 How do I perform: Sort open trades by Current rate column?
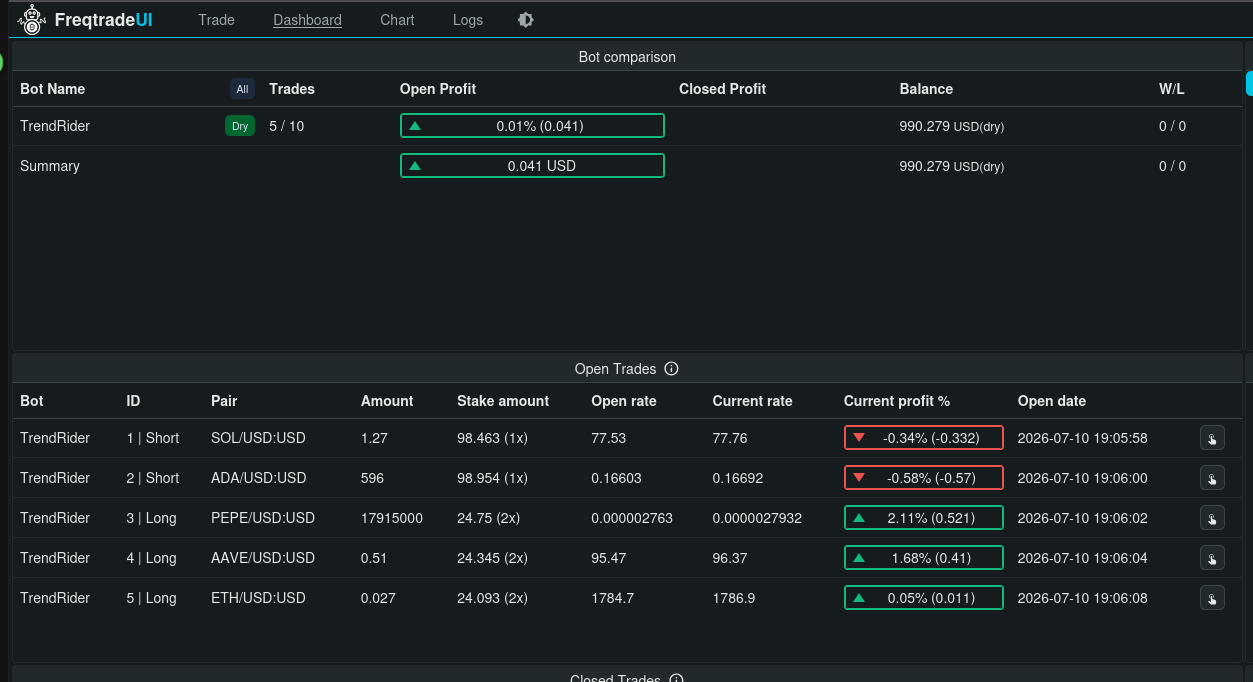click(752, 401)
